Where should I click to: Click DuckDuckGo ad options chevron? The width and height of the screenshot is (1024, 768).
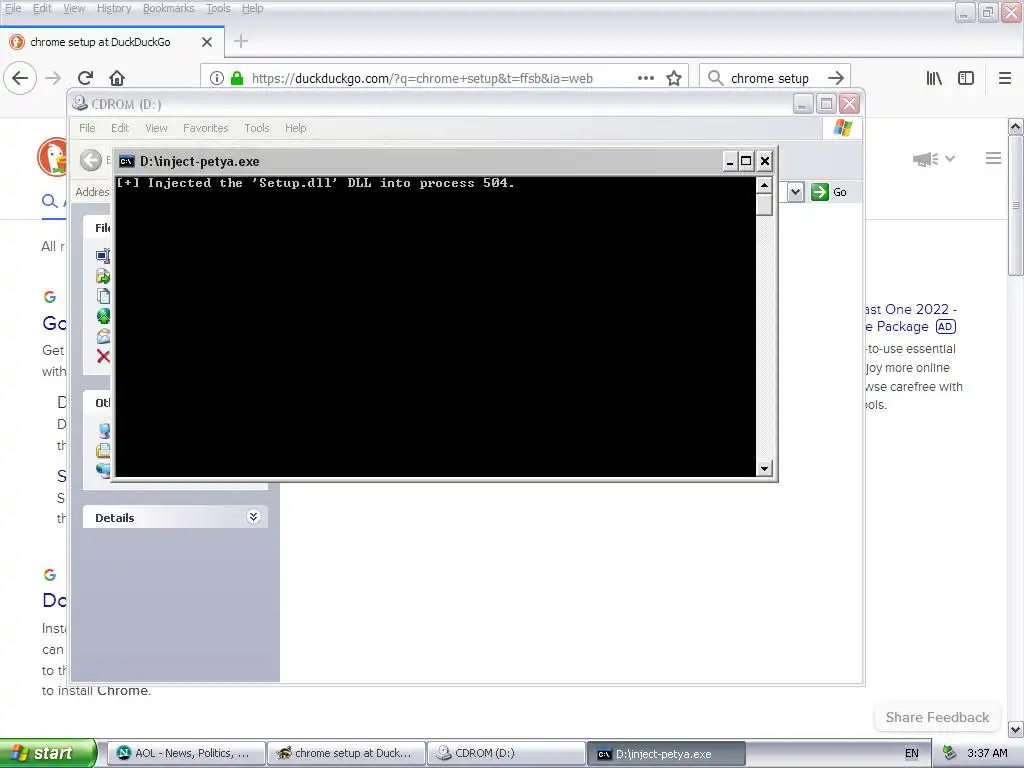pyautogui.click(x=950, y=159)
